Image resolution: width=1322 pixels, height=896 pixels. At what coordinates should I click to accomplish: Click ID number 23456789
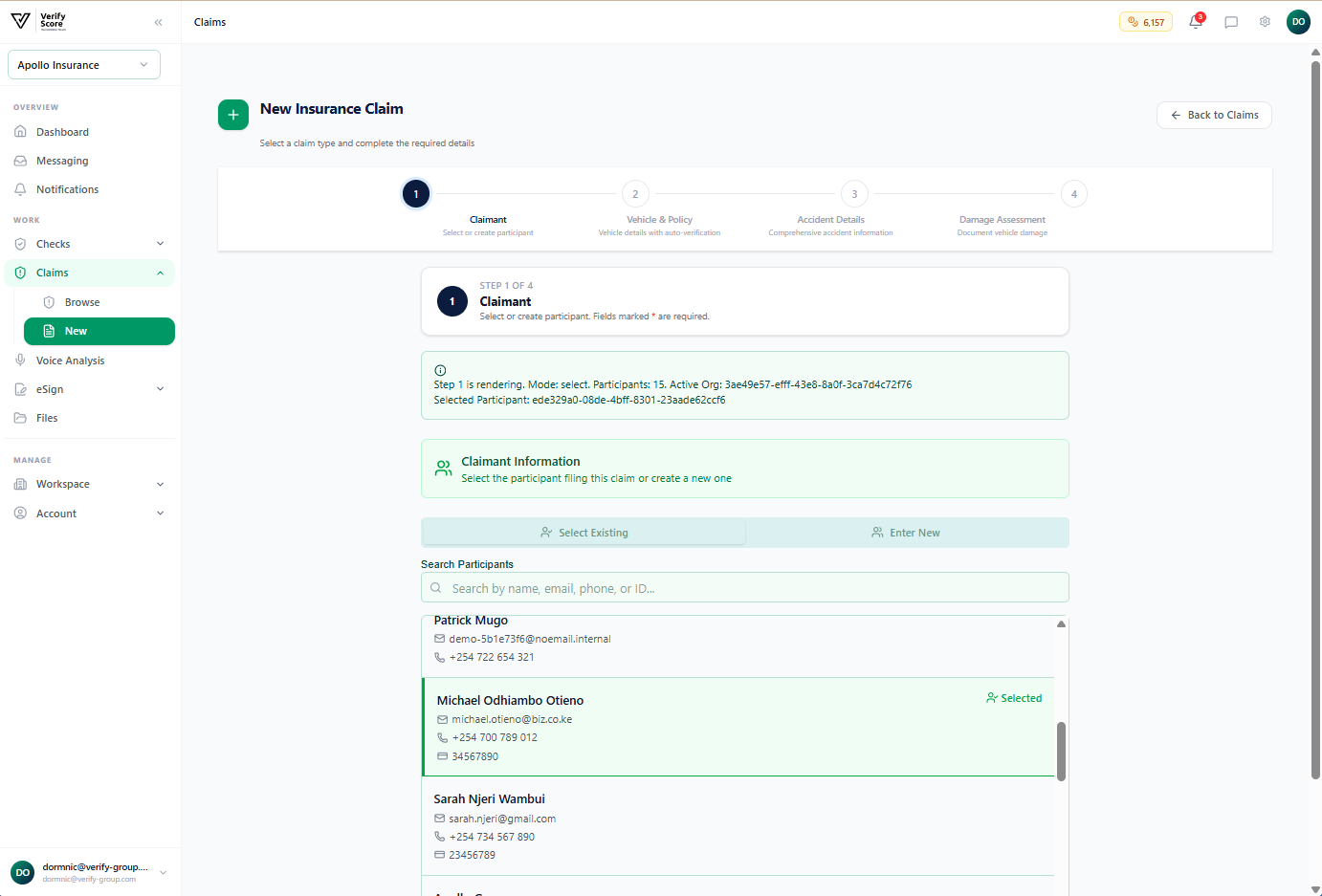pos(472,855)
